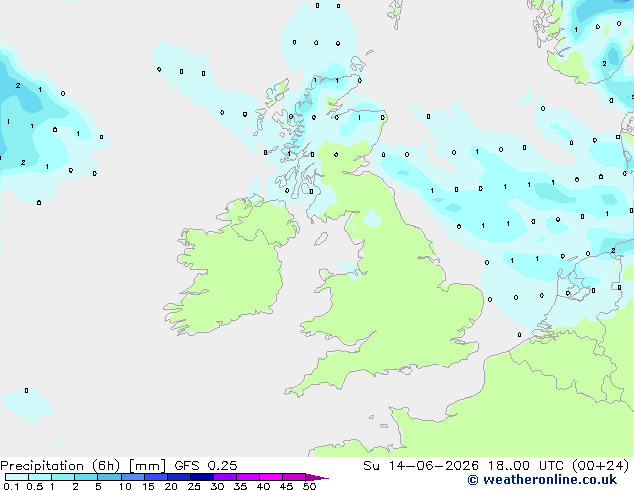This screenshot has height=490, width=634.
Task: Select the 35–40 mm legend color box
Action: point(247,477)
